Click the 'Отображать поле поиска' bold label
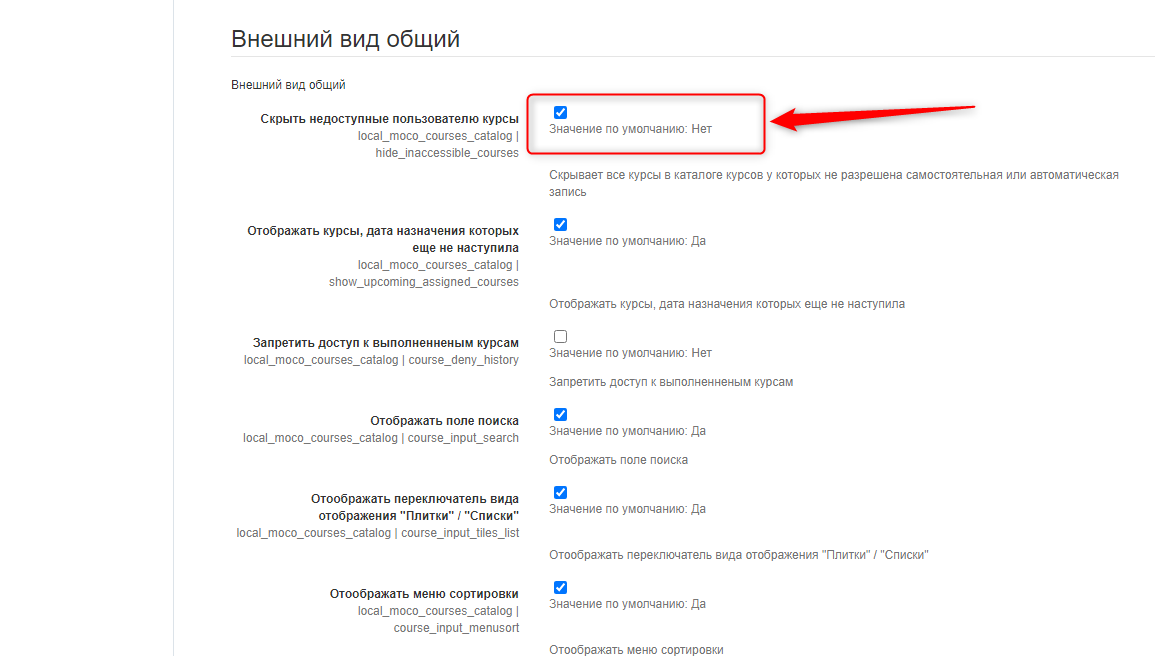Screen dimensions: 1175x656 (444, 421)
